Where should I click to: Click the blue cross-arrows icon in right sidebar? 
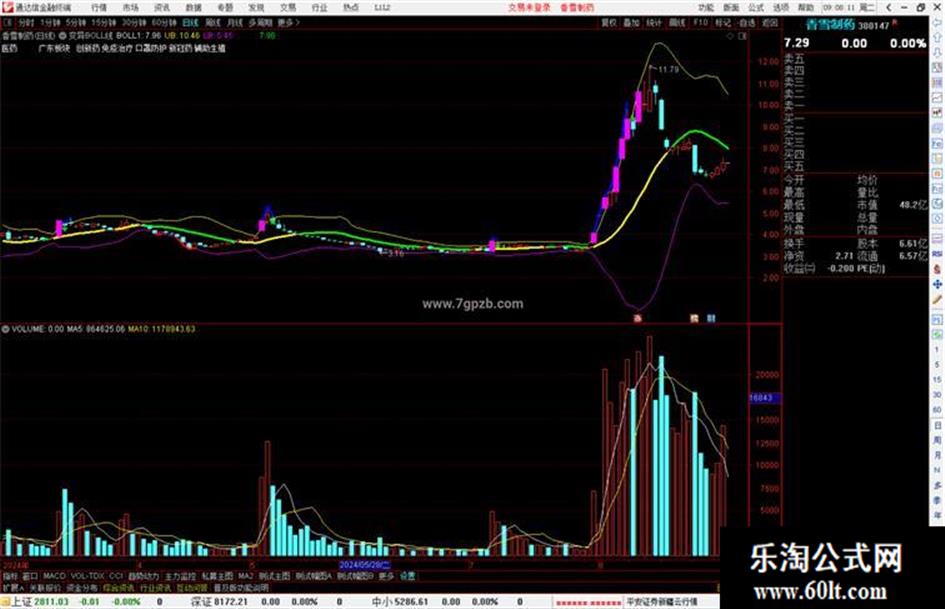tap(937, 284)
